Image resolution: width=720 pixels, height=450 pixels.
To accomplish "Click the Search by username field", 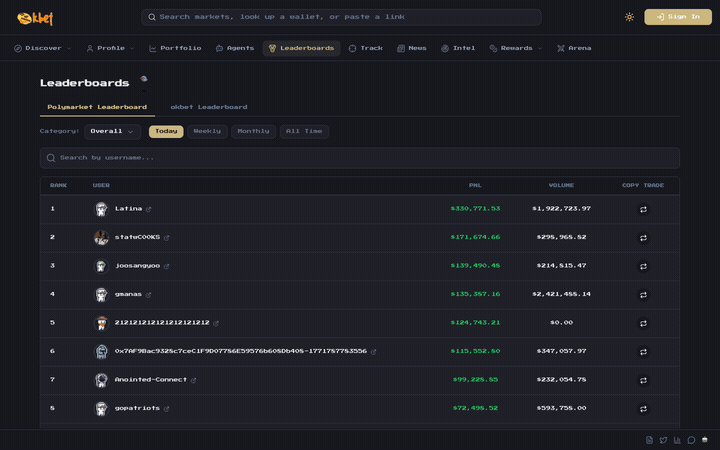I will [360, 158].
